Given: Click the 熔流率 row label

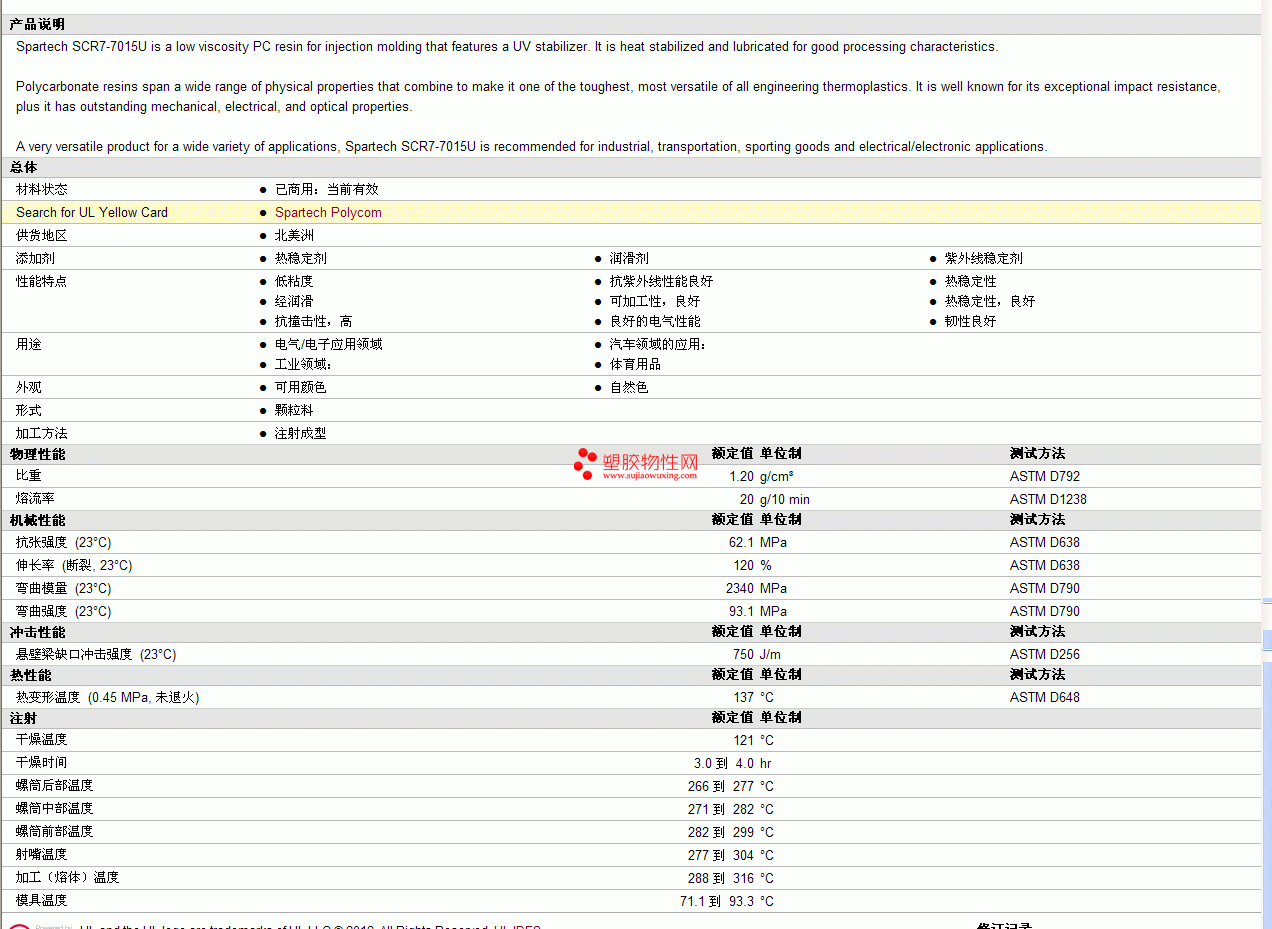Looking at the screenshot, I should (x=35, y=499).
